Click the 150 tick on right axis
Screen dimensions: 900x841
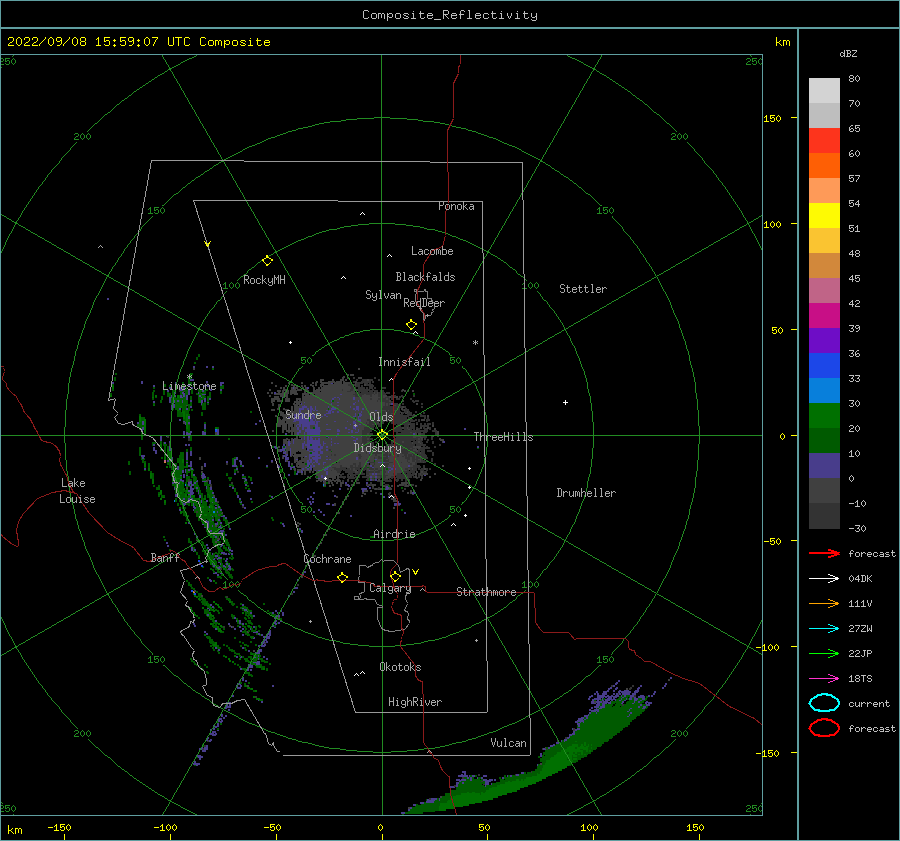point(772,118)
